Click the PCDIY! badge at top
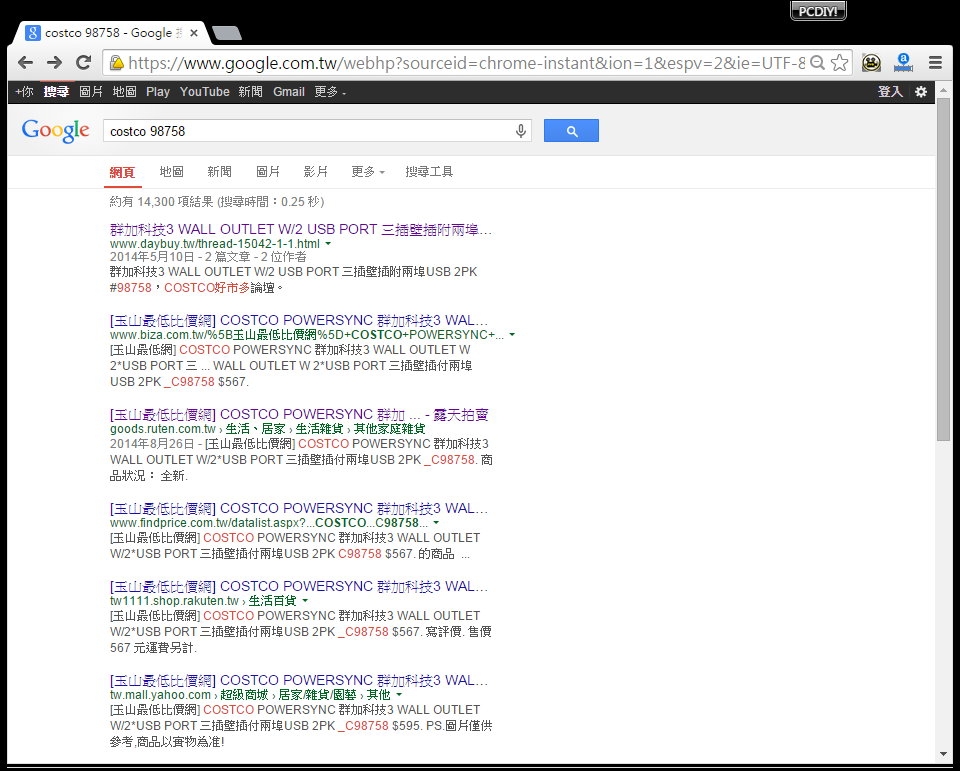960x771 pixels. [x=818, y=11]
